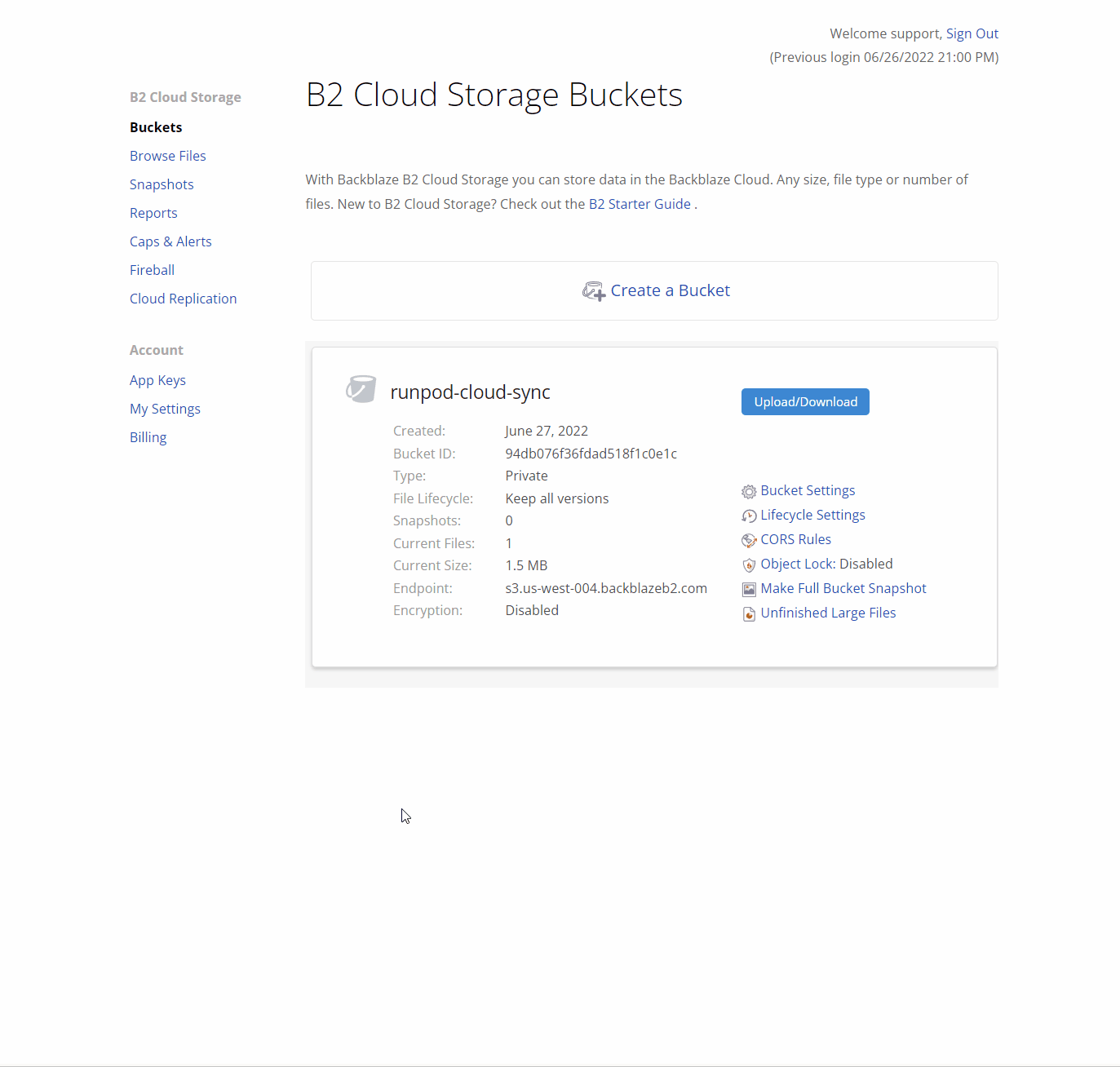Screen dimensions: 1120x1067
Task: Click the Type value Private
Action: [x=526, y=476]
